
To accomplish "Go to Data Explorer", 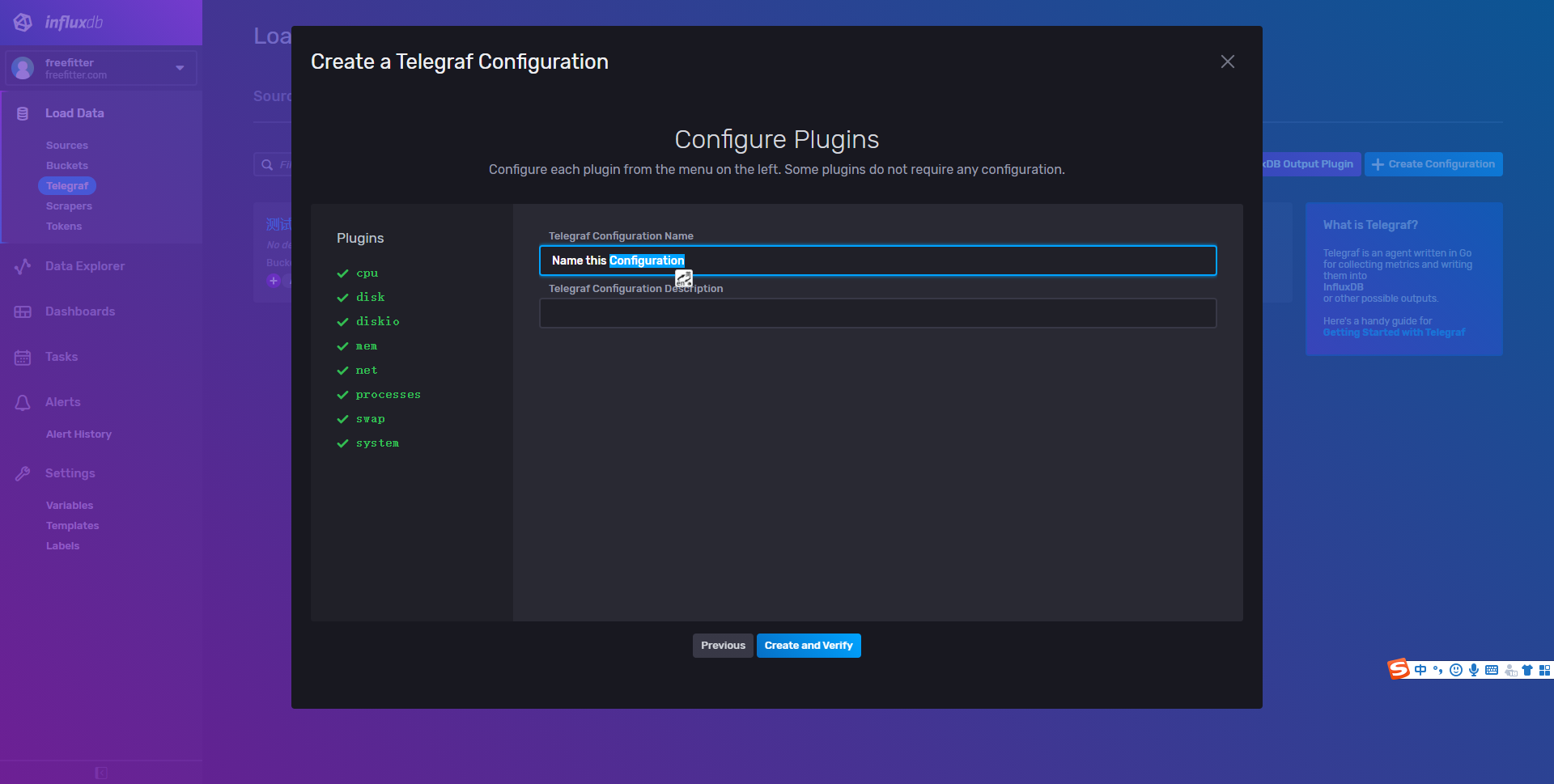I will click(85, 266).
